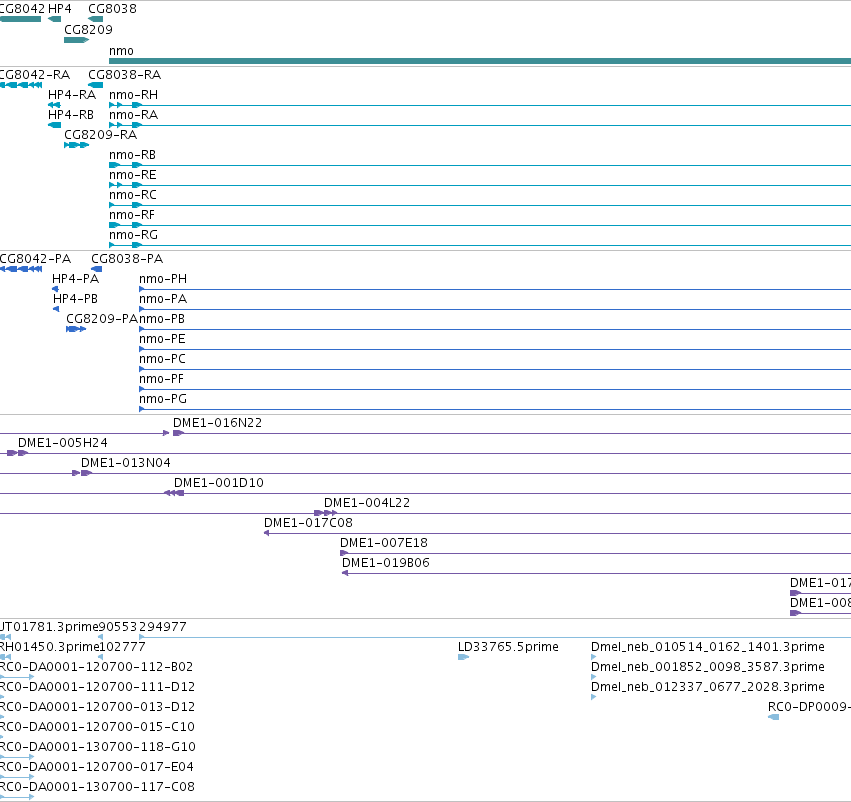The height and width of the screenshot is (802, 851).
Task: Click the HP4-RB transcript glyph
Action: point(54,125)
